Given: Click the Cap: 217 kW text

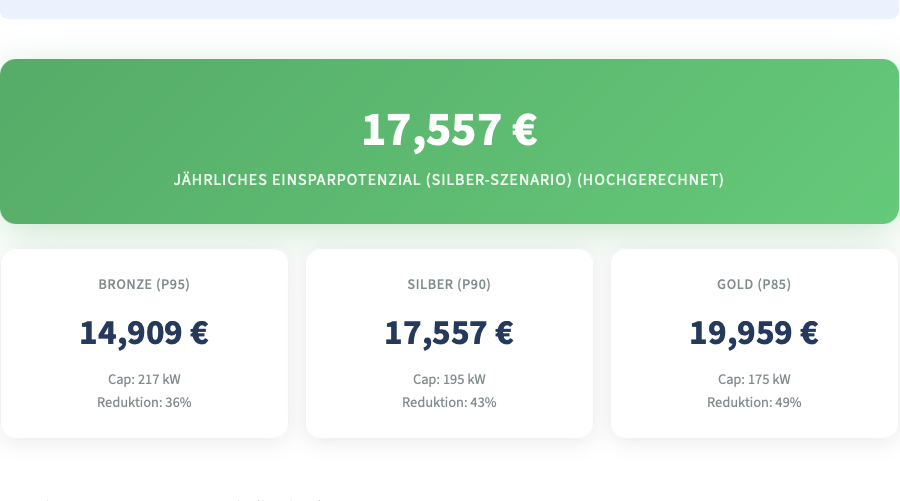Looking at the screenshot, I should point(144,379).
